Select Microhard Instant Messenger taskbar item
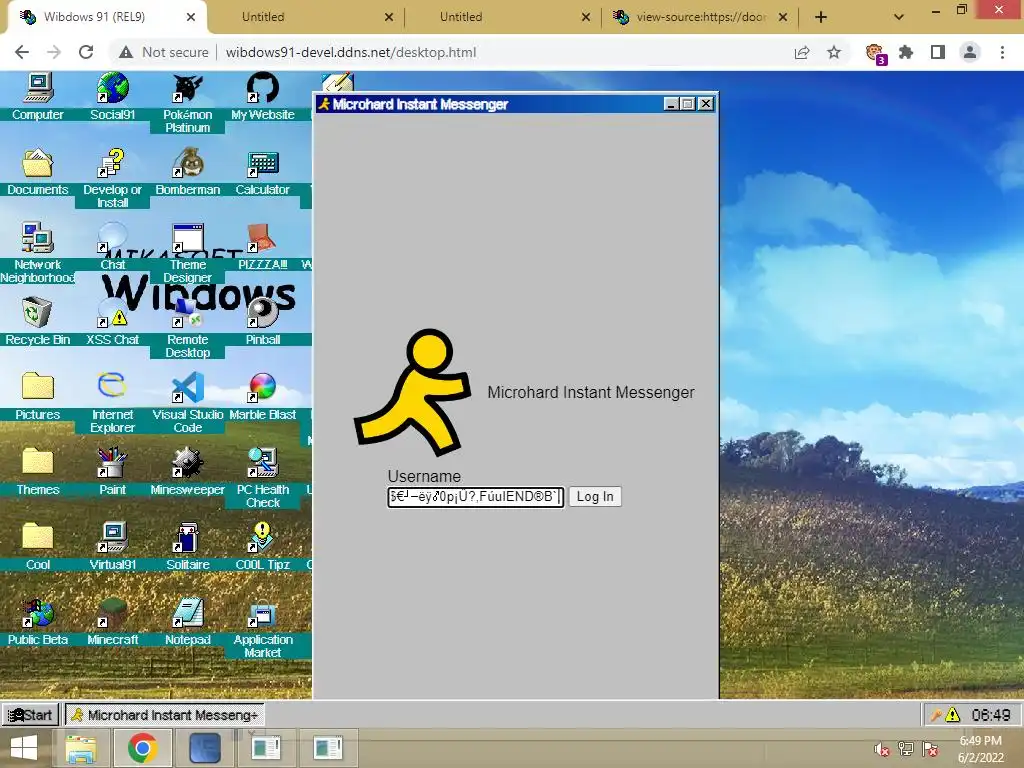 point(164,714)
